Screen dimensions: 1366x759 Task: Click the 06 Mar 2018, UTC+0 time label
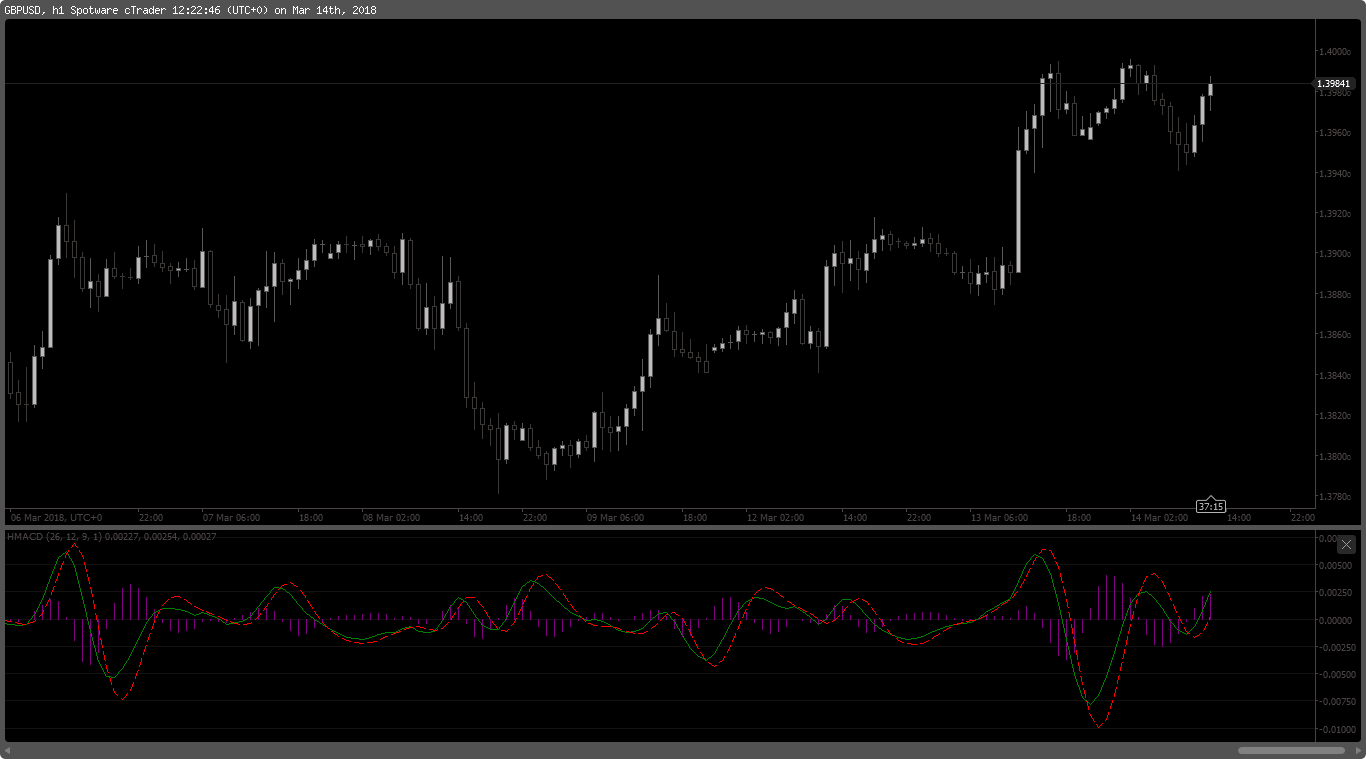click(56, 518)
